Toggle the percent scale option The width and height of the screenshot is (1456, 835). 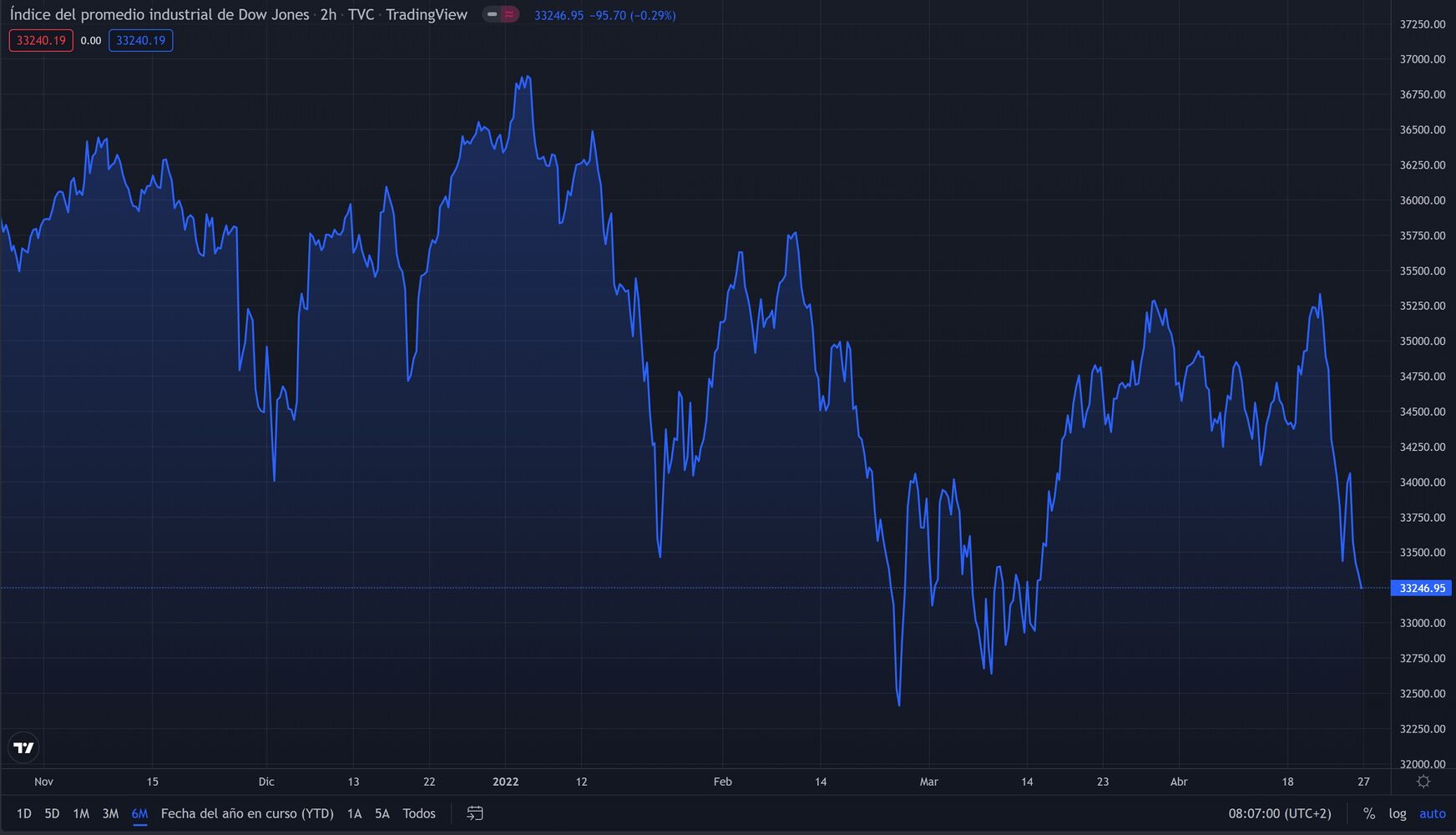pyautogui.click(x=1369, y=813)
